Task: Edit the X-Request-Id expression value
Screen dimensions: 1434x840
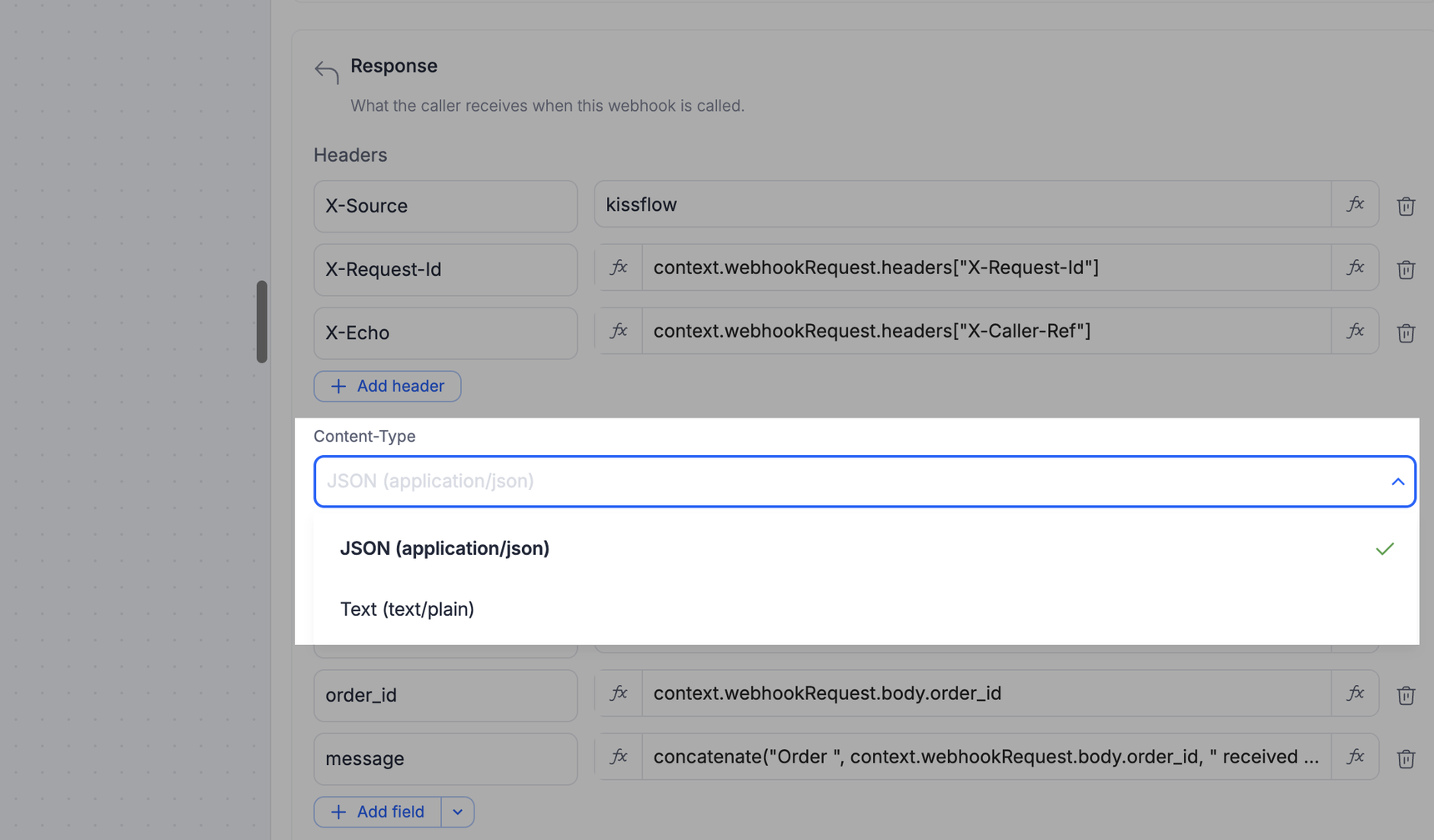Action: point(987,267)
